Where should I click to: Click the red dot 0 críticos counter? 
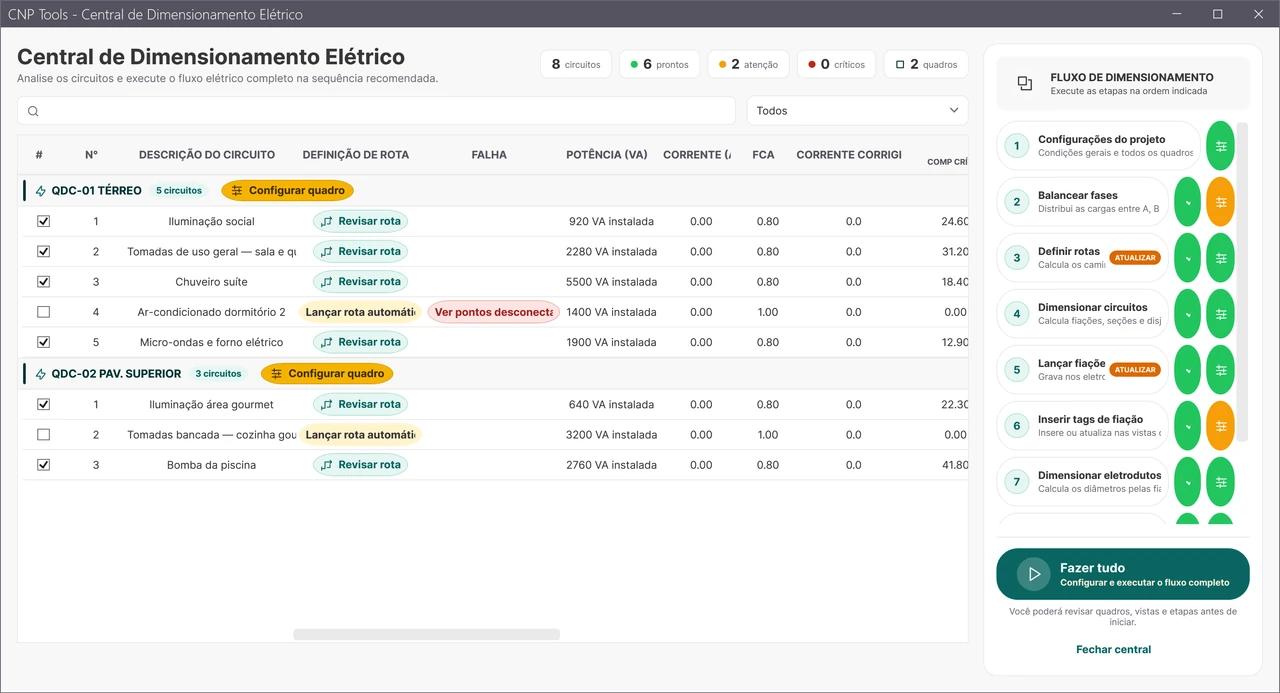pos(836,64)
